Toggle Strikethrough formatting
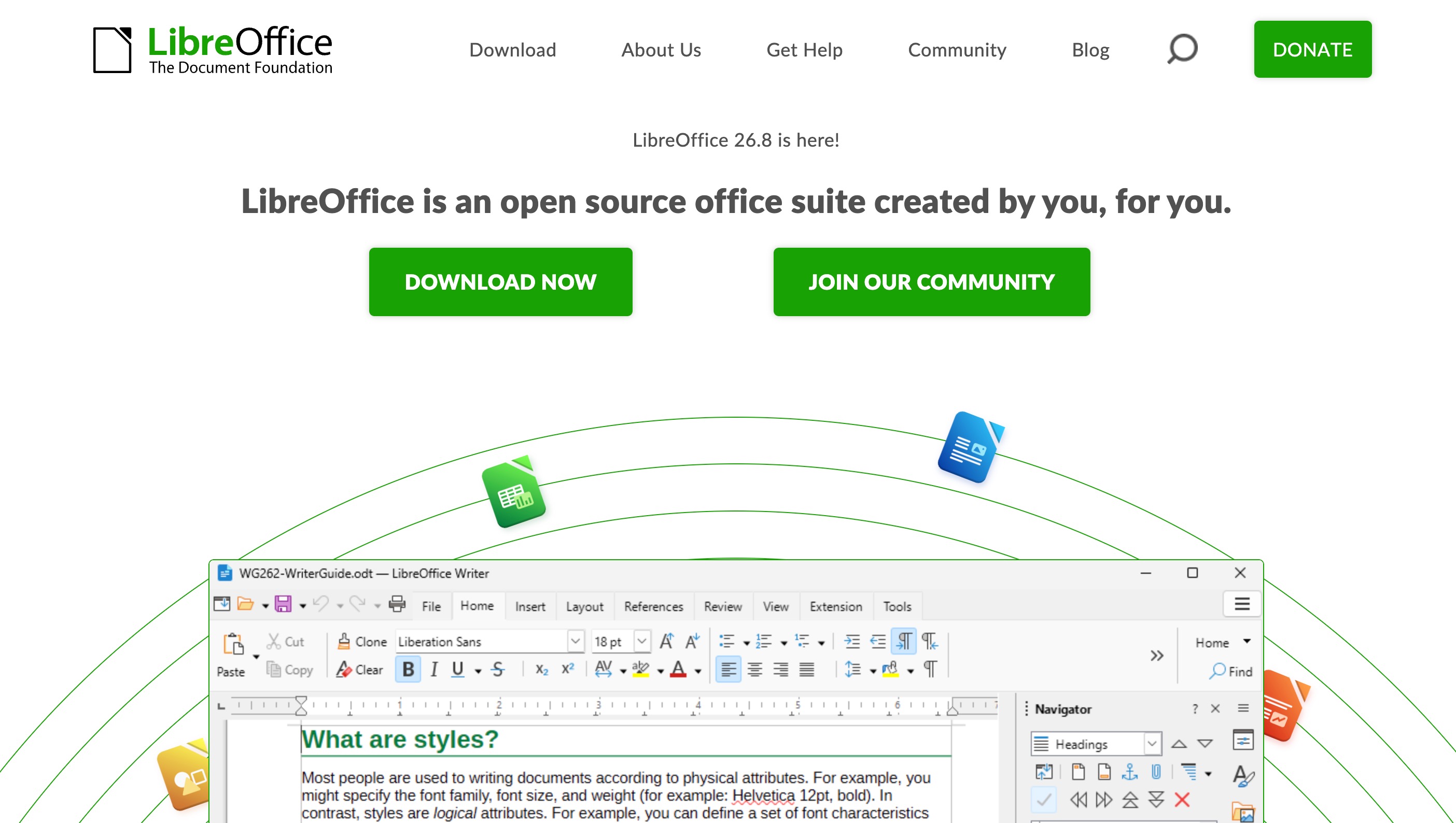This screenshot has width=1456, height=823. click(x=498, y=670)
